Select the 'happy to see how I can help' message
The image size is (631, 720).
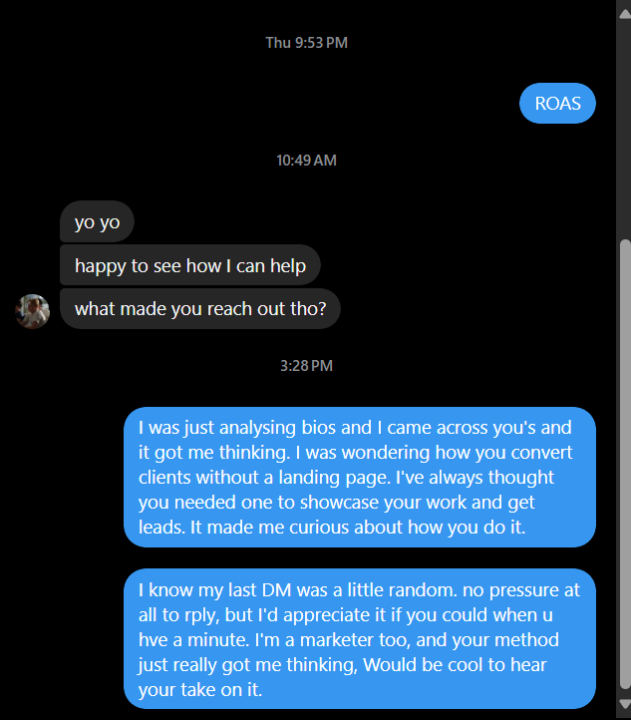[190, 266]
